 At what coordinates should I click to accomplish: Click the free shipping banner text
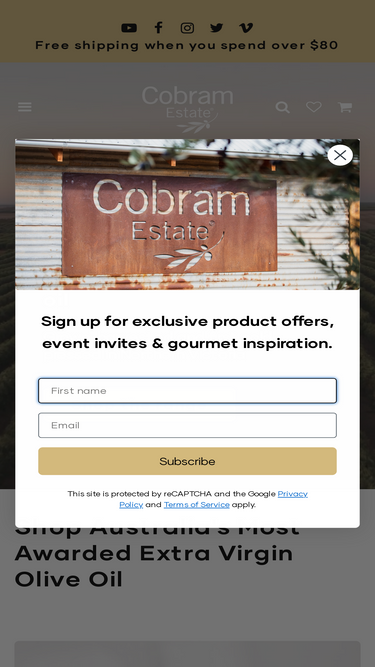pyautogui.click(x=187, y=46)
